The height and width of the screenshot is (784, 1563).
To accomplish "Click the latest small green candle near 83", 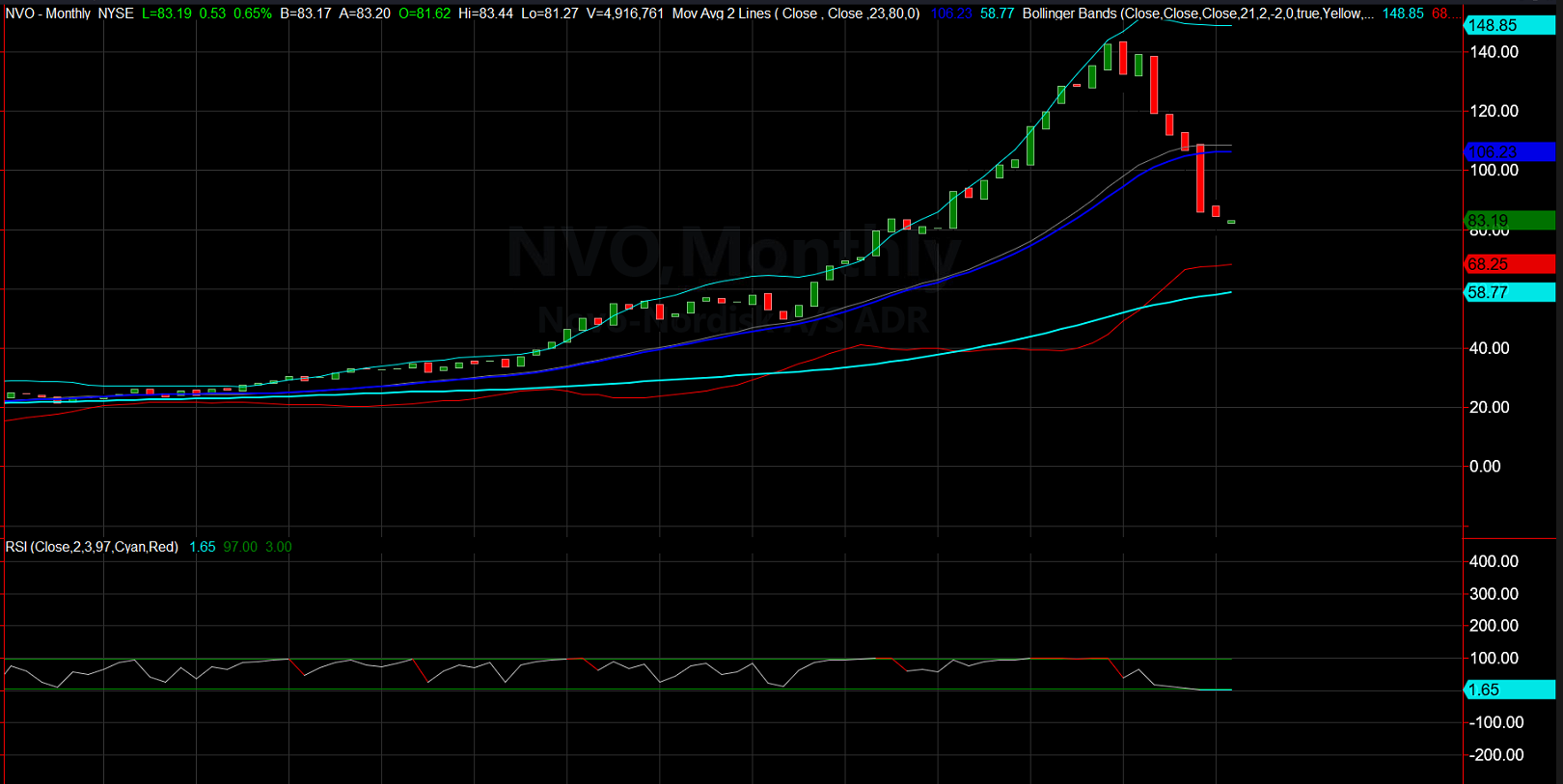I will [x=1231, y=222].
